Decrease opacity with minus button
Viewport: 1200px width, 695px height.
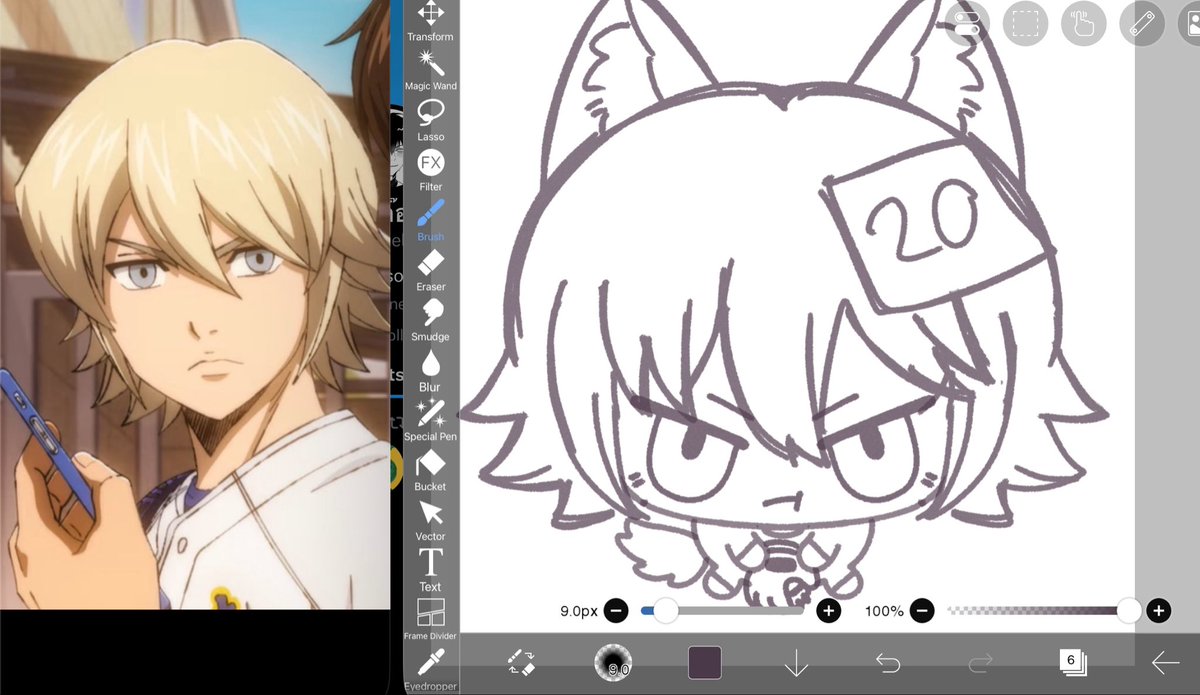[922, 610]
